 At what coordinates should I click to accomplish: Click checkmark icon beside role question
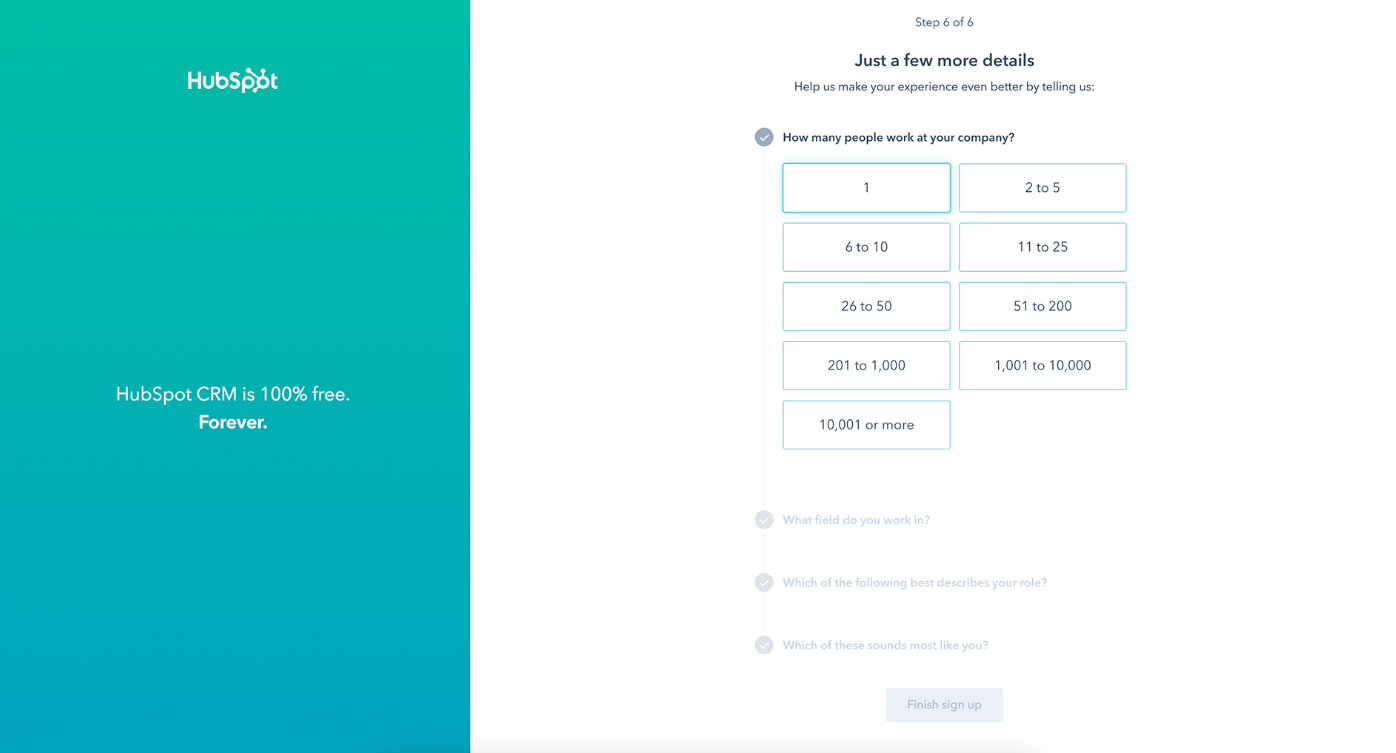pos(764,583)
